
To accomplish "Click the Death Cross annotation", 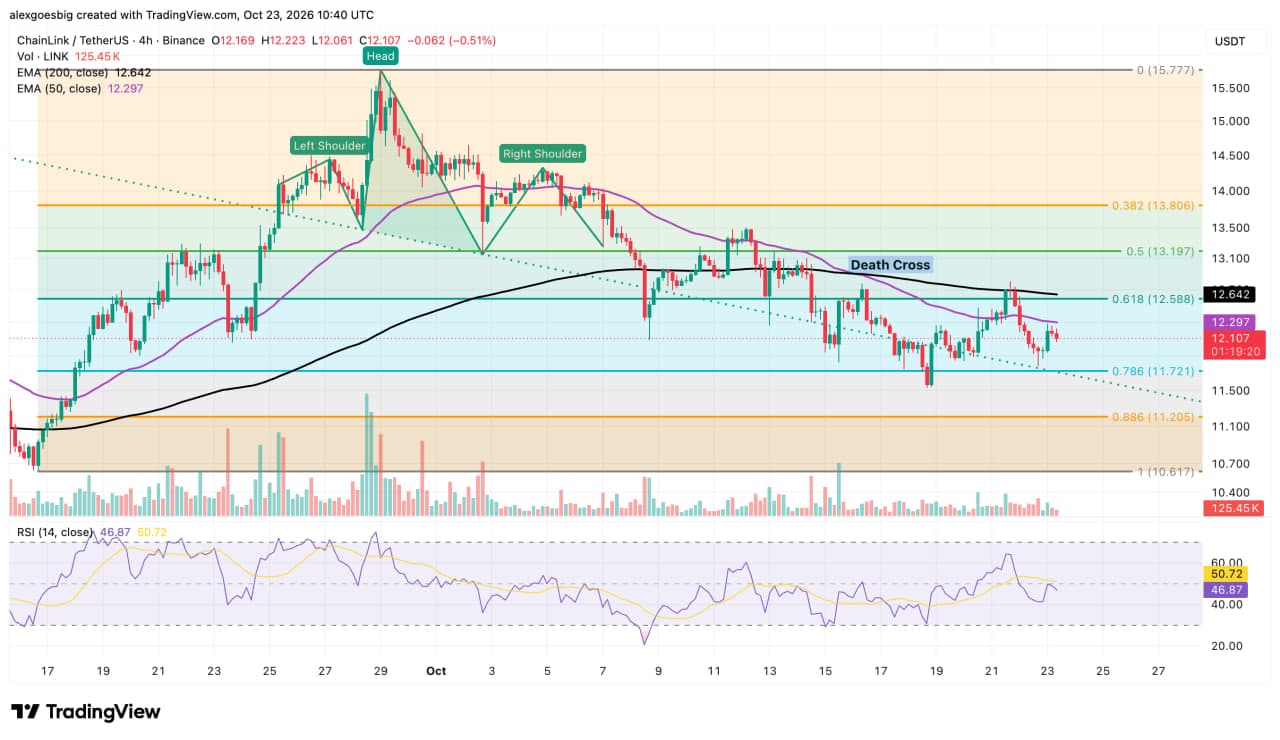I will (x=890, y=265).
